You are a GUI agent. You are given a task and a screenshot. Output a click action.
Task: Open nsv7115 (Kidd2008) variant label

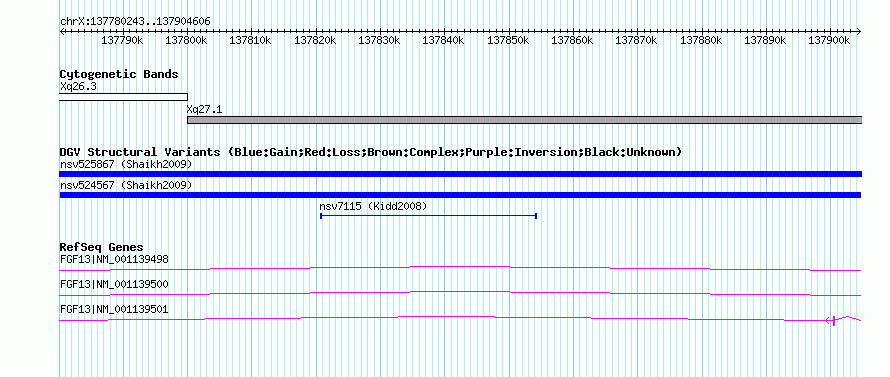373,207
